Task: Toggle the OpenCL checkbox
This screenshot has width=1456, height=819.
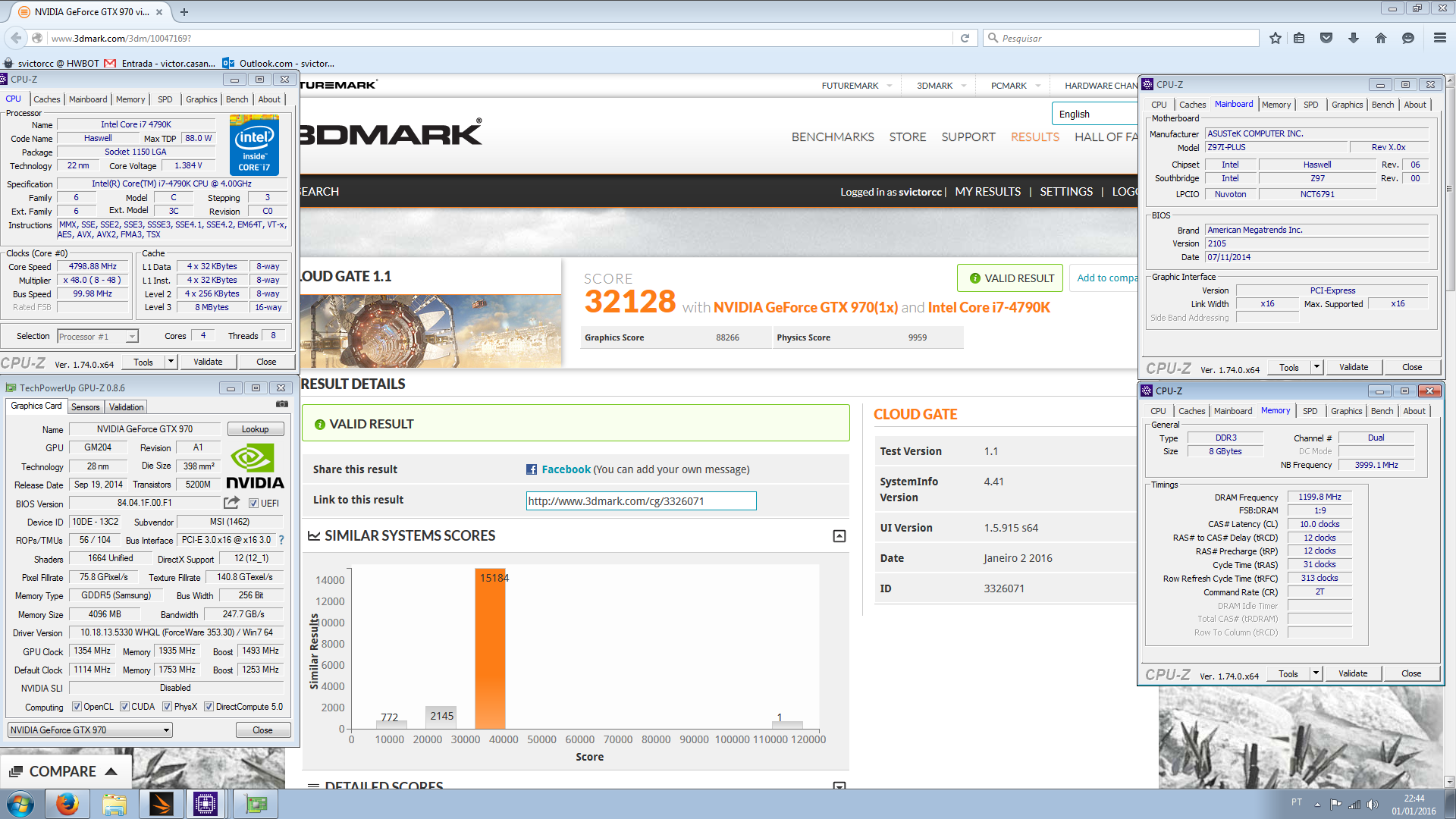Action: tap(77, 707)
